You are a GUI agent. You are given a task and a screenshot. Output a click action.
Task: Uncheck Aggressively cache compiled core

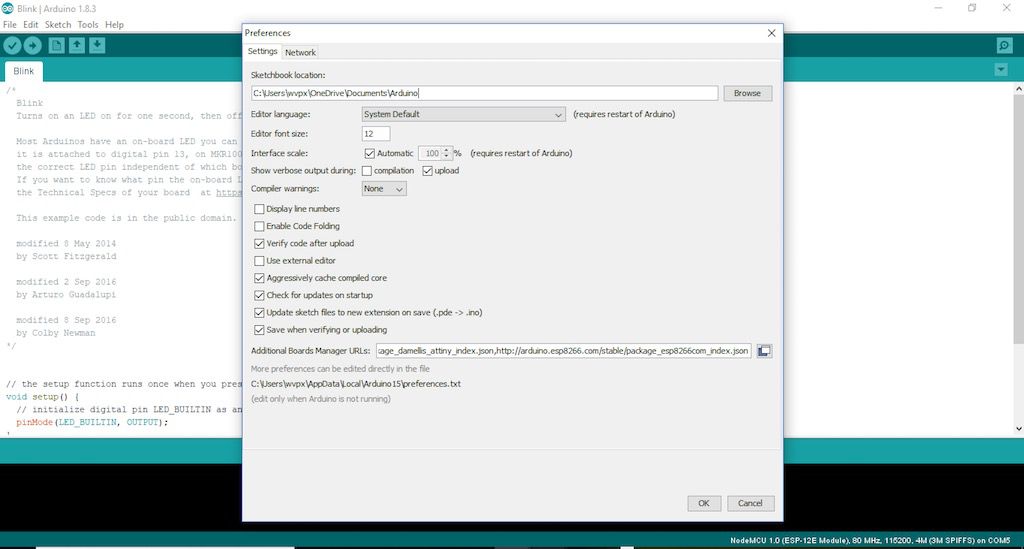[x=259, y=278]
